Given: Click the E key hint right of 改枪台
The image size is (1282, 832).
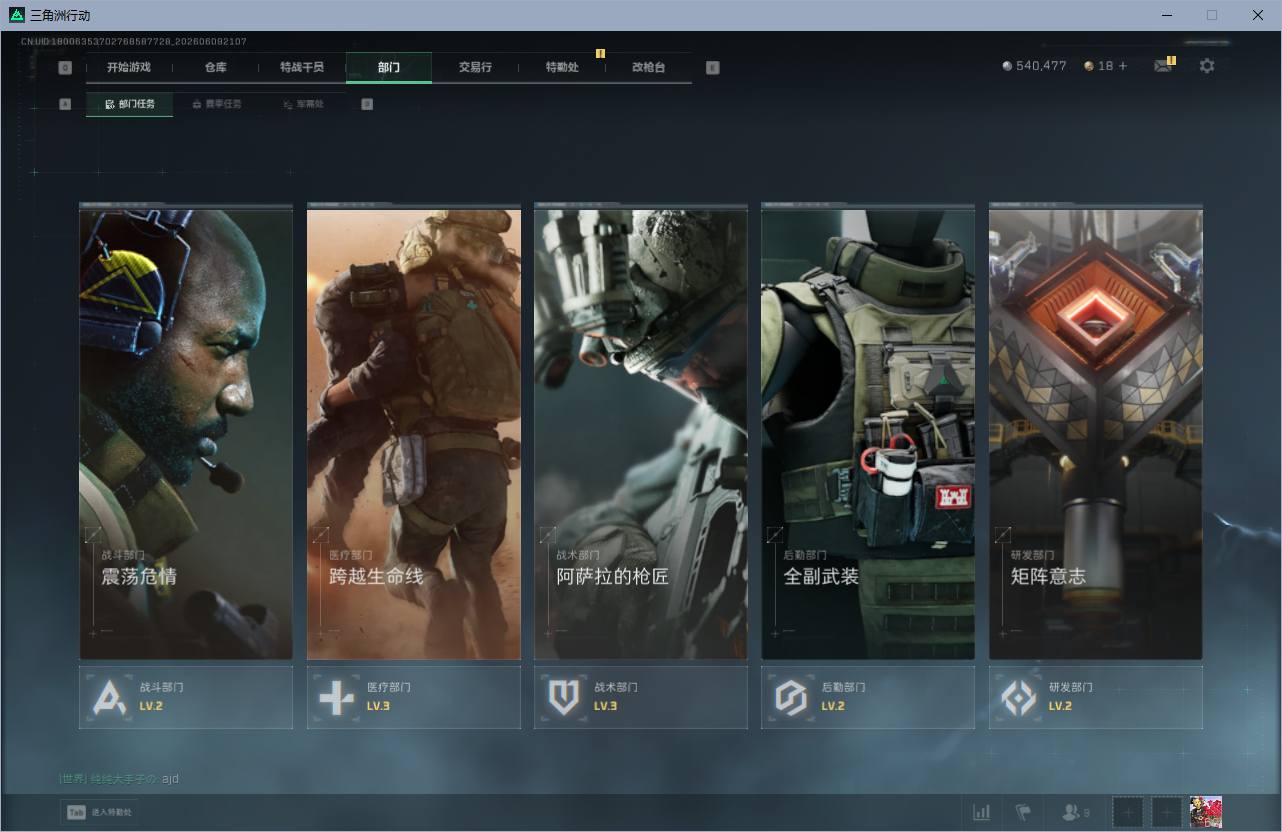Looking at the screenshot, I should tap(712, 68).
